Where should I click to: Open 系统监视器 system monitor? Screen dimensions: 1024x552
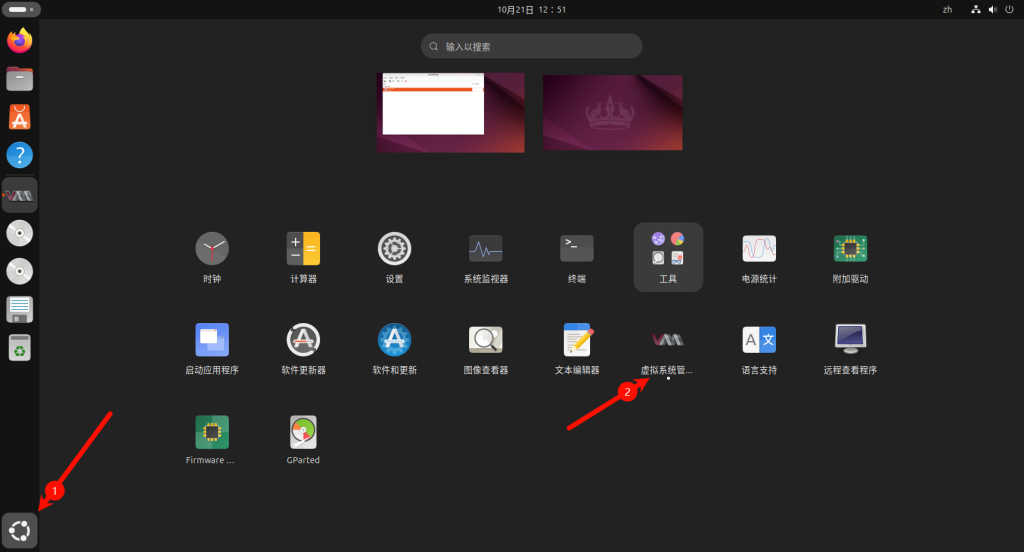click(x=485, y=248)
